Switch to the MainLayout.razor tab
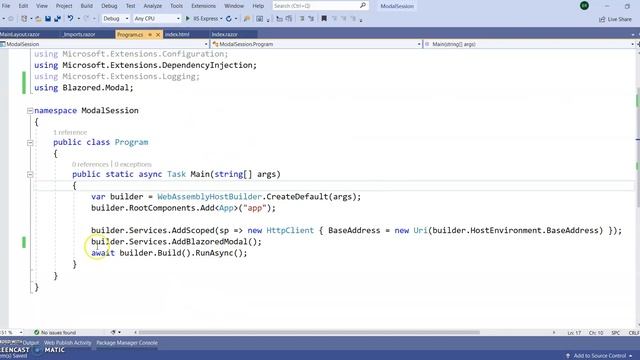 click(20, 35)
